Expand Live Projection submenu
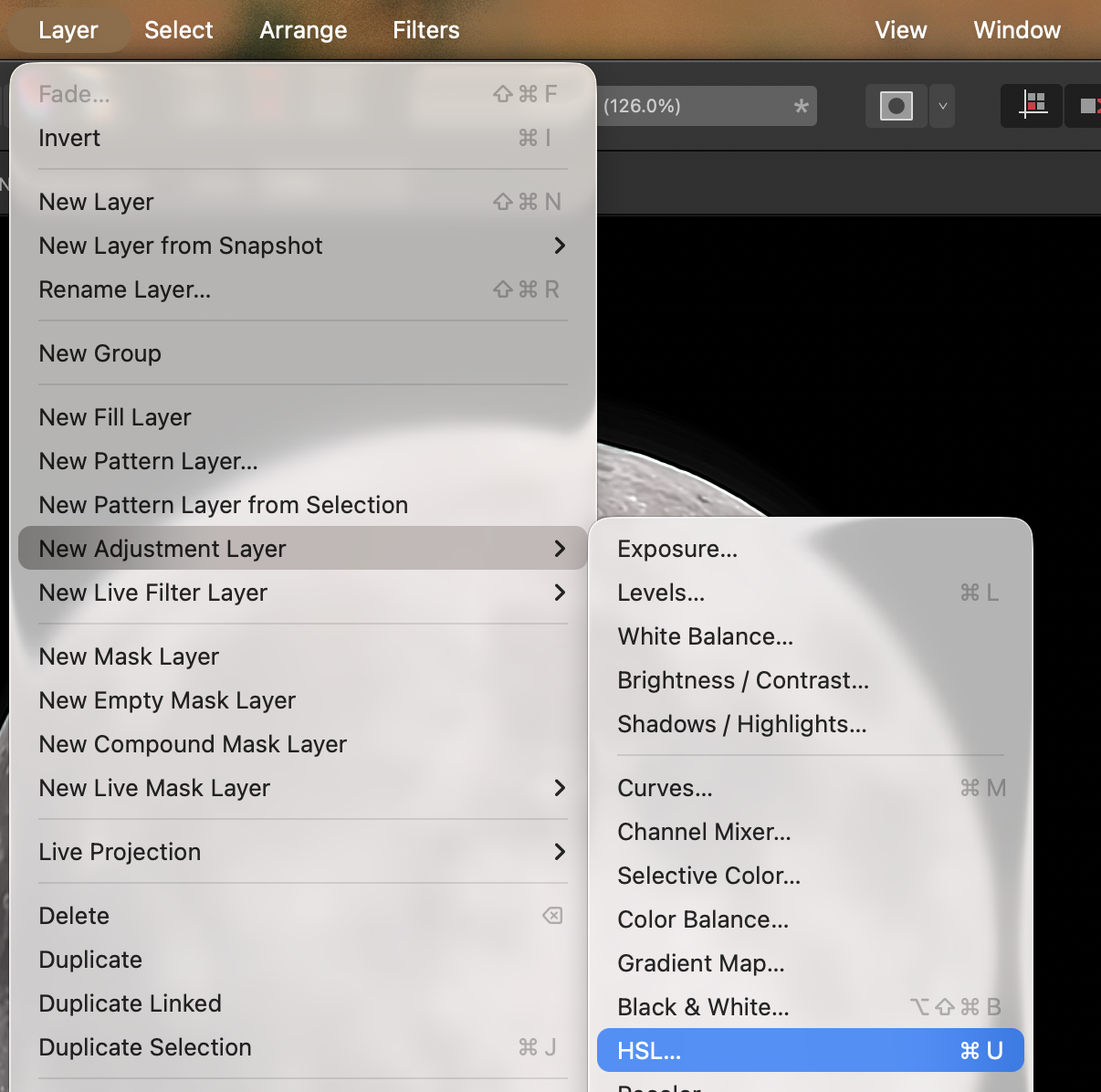Image resolution: width=1101 pixels, height=1092 pixels. [x=302, y=852]
